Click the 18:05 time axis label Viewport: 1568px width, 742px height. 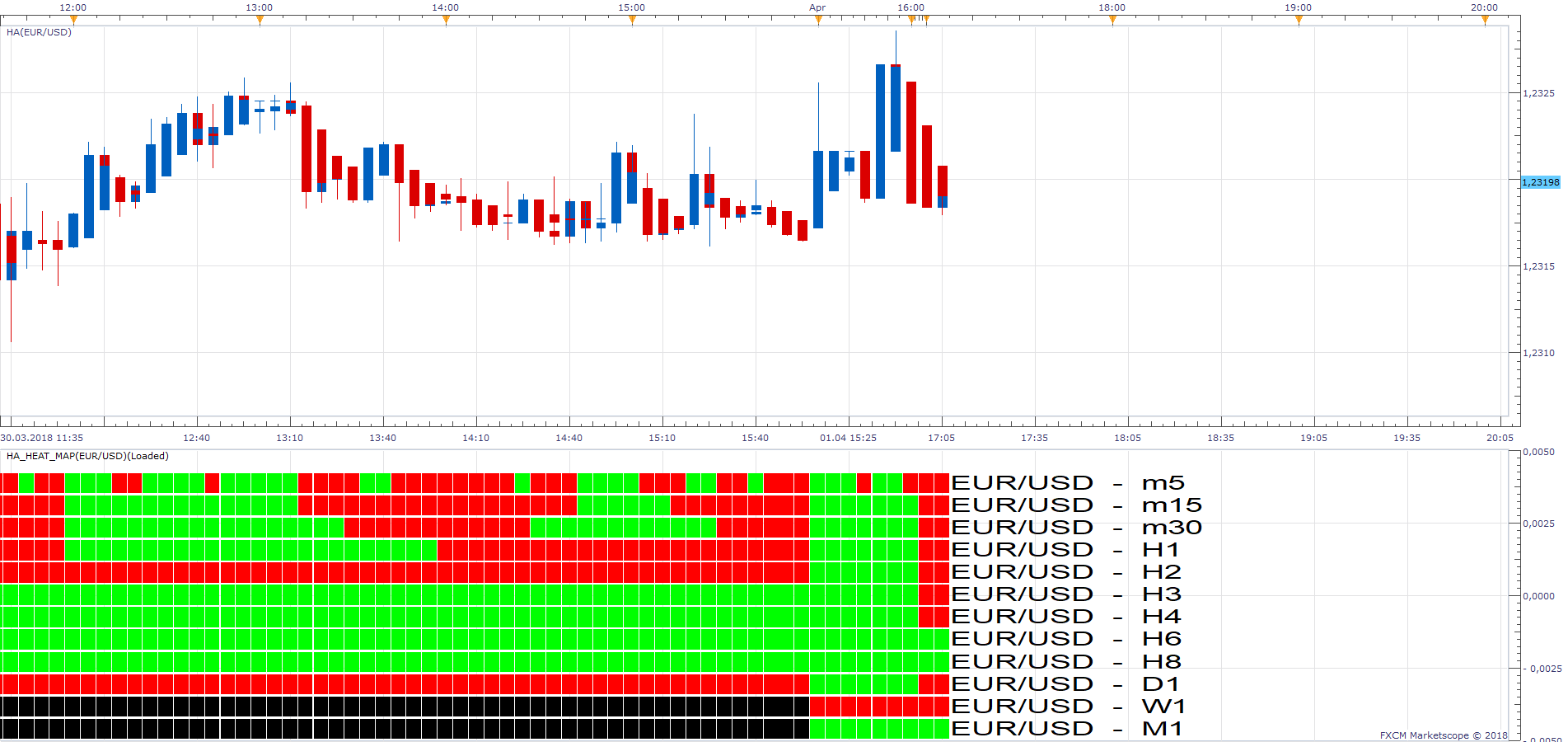[1127, 438]
